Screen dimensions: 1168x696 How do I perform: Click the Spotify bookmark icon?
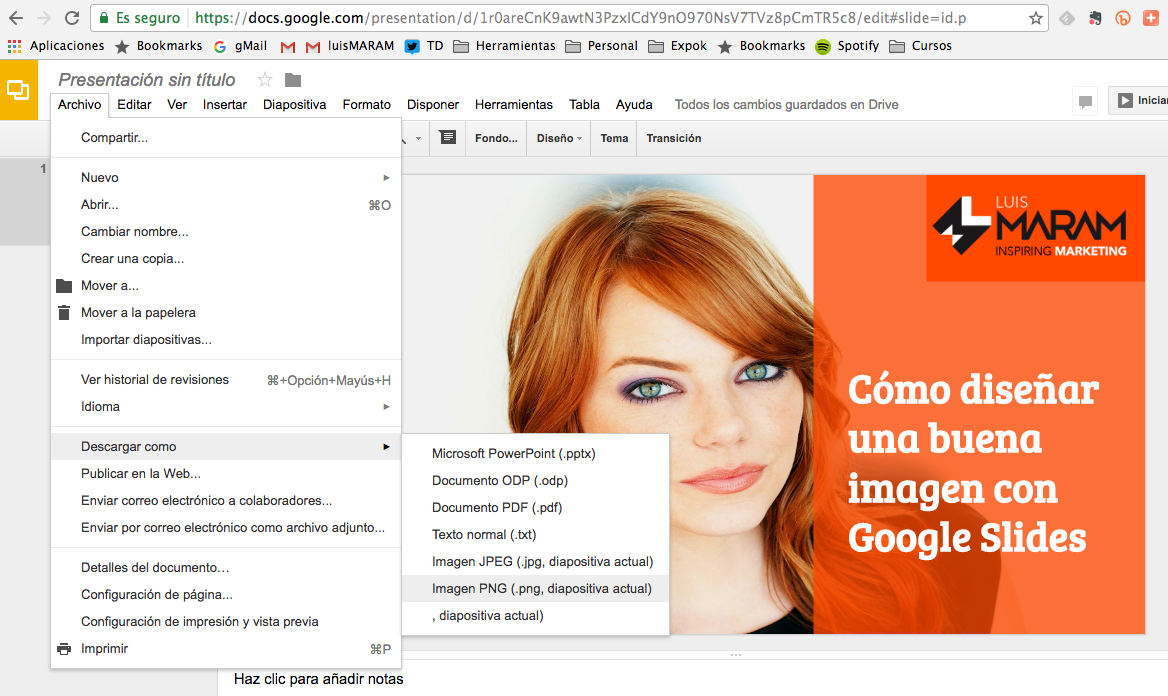pyautogui.click(x=822, y=45)
